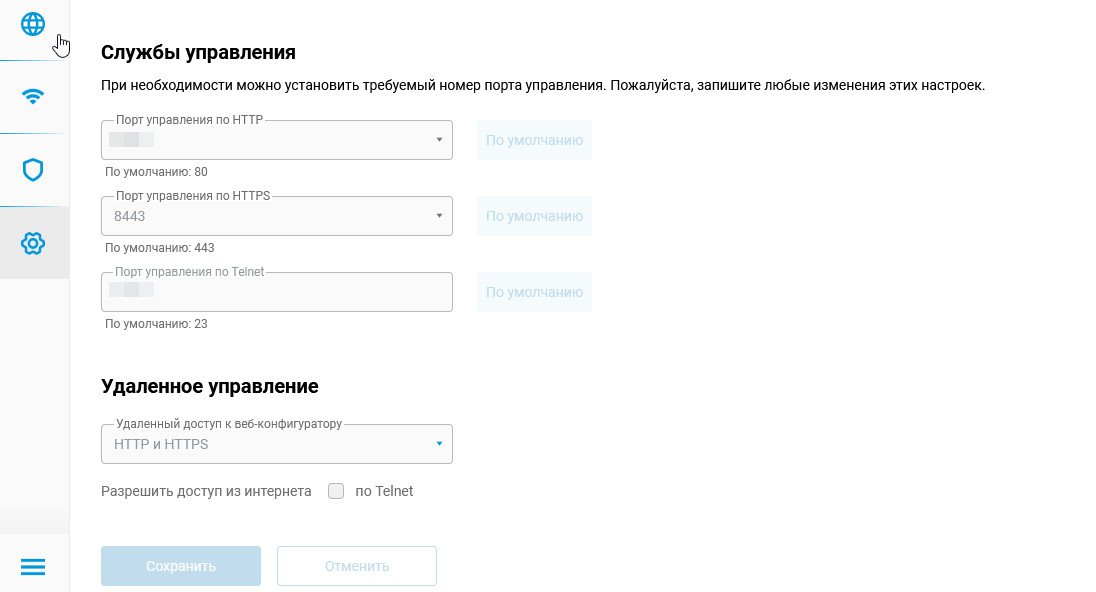The width and height of the screenshot is (1096, 592).
Task: Open the remote web configurator access dropdown
Action: [439, 444]
